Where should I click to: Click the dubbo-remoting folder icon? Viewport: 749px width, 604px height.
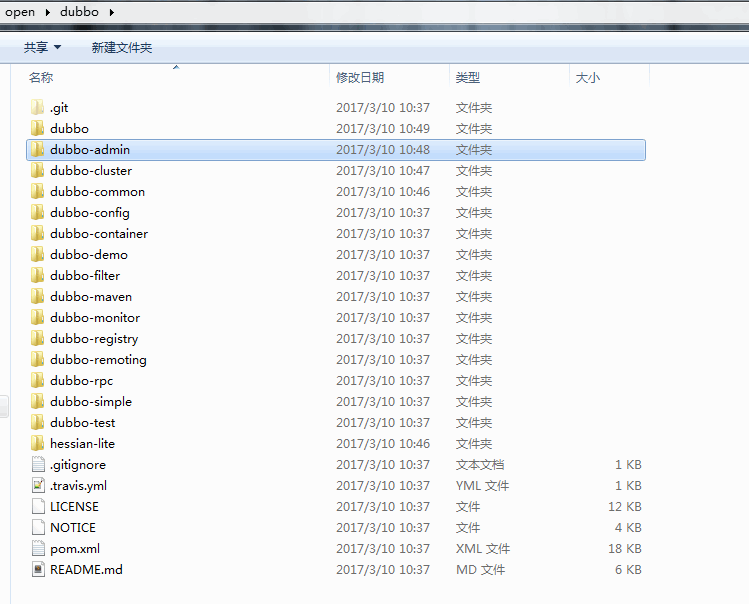click(37, 360)
